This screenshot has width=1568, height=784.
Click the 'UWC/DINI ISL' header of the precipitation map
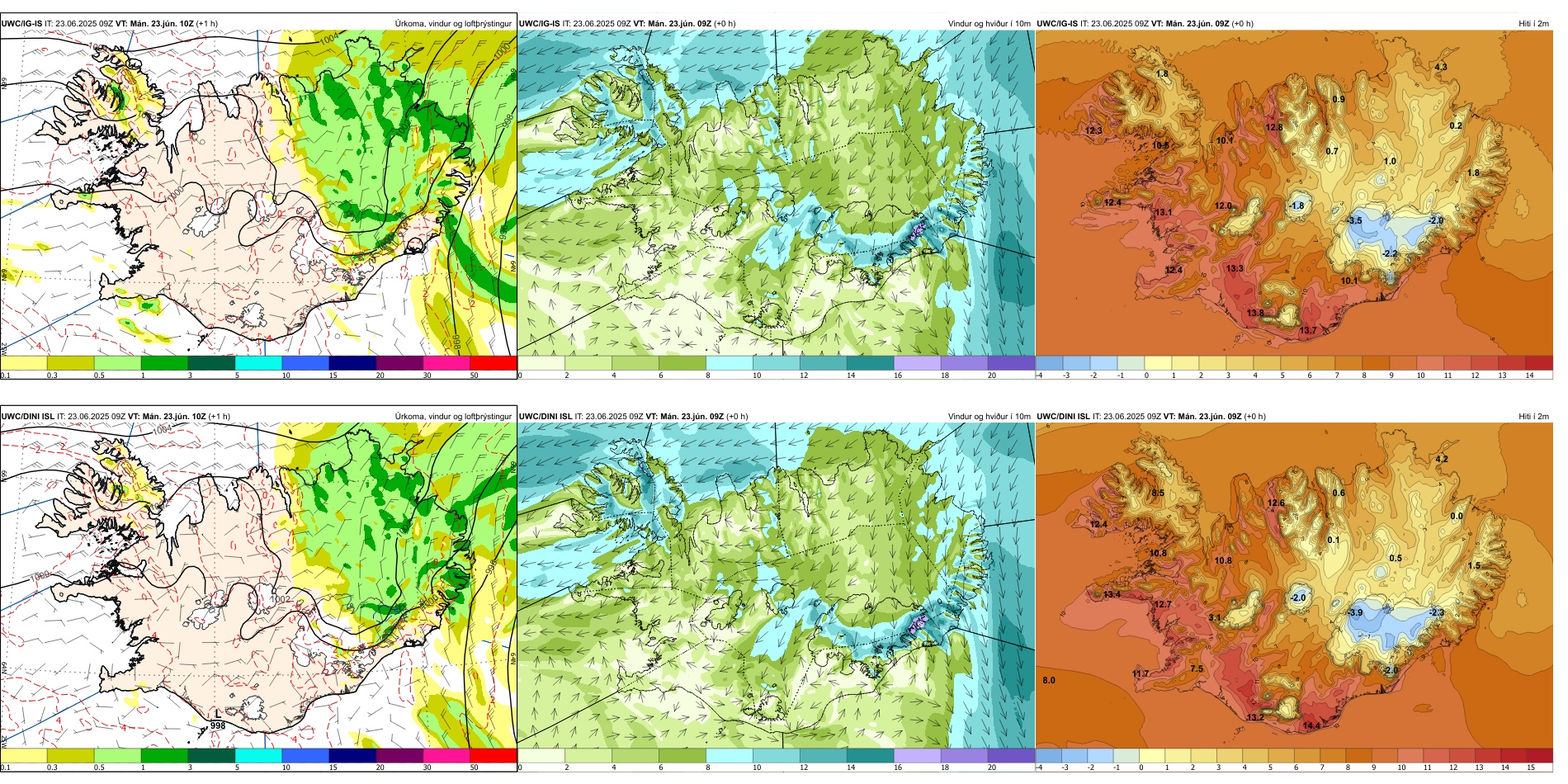click(27, 416)
